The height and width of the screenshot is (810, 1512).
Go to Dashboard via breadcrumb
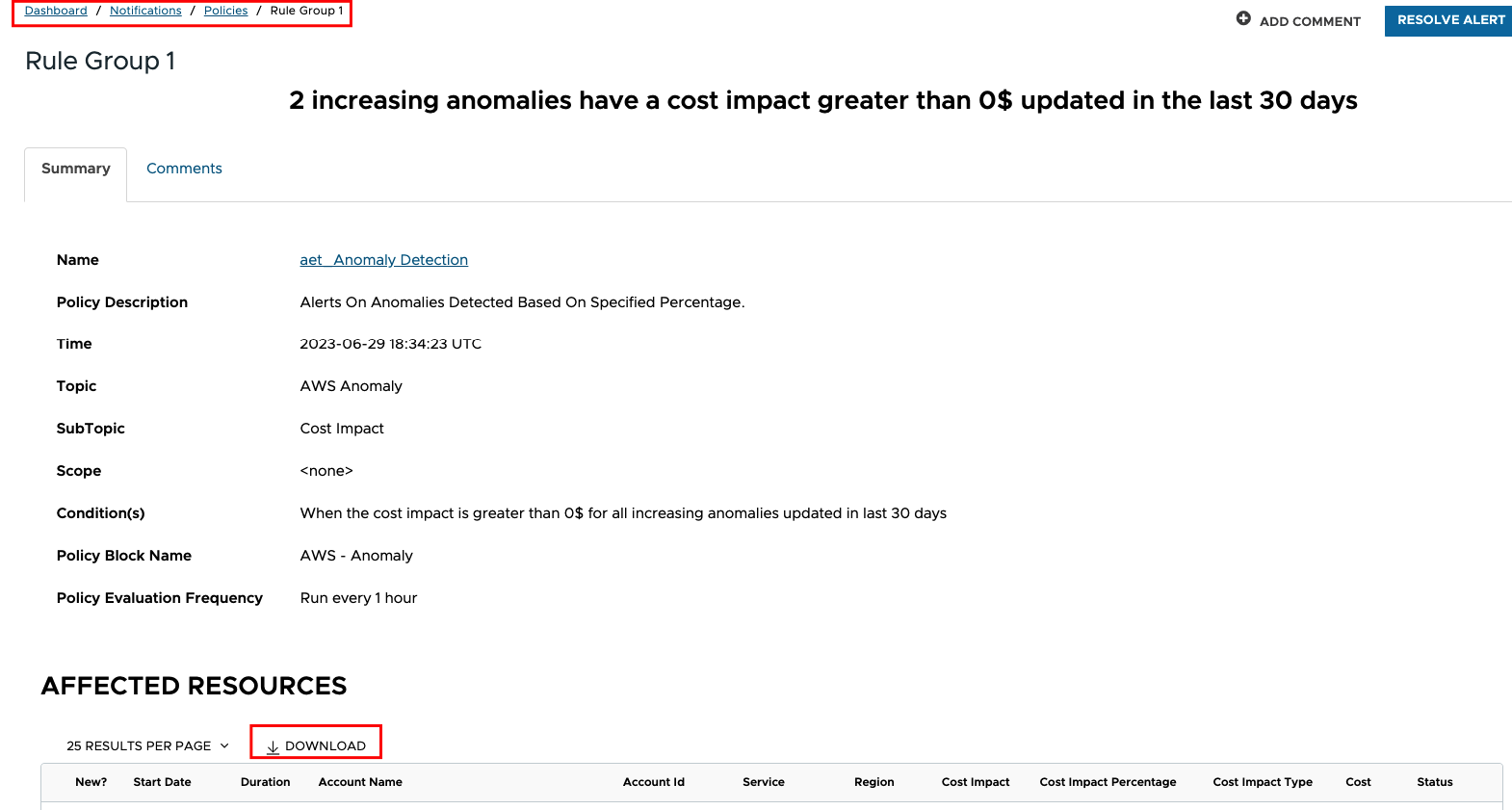pos(56,11)
